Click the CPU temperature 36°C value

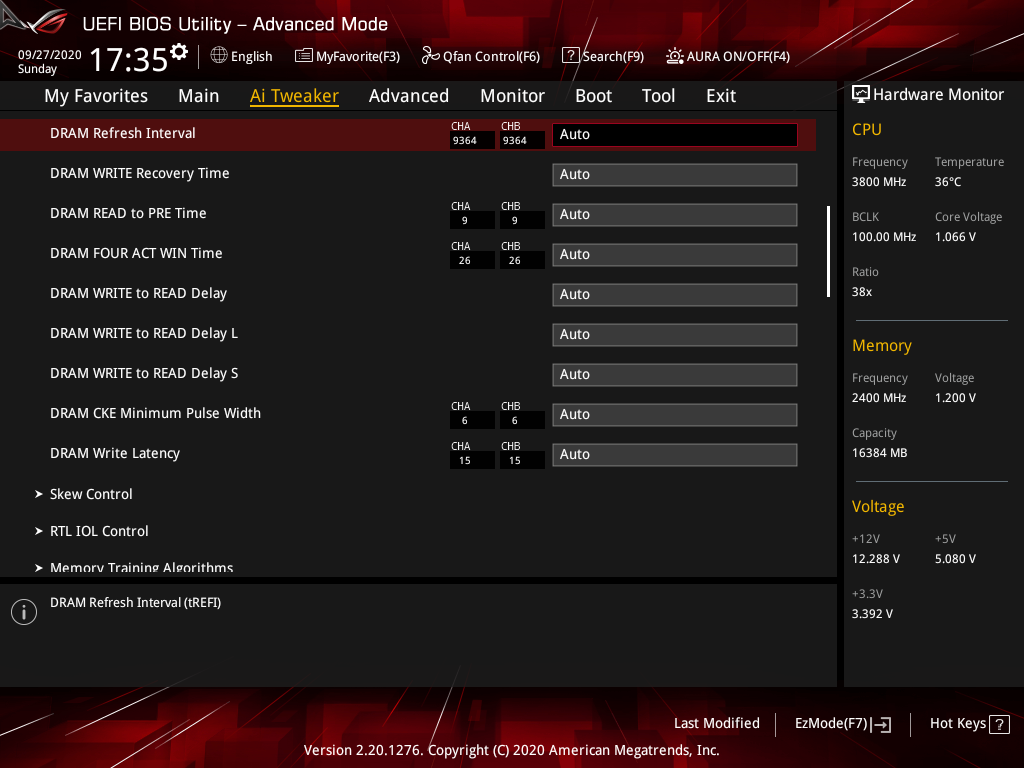(948, 182)
